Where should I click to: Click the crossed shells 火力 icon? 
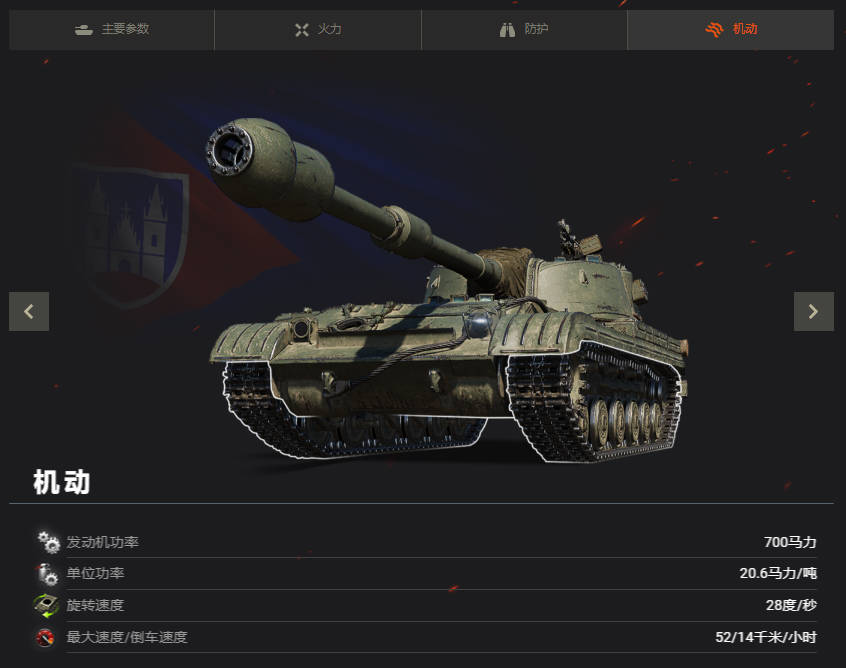pos(302,30)
